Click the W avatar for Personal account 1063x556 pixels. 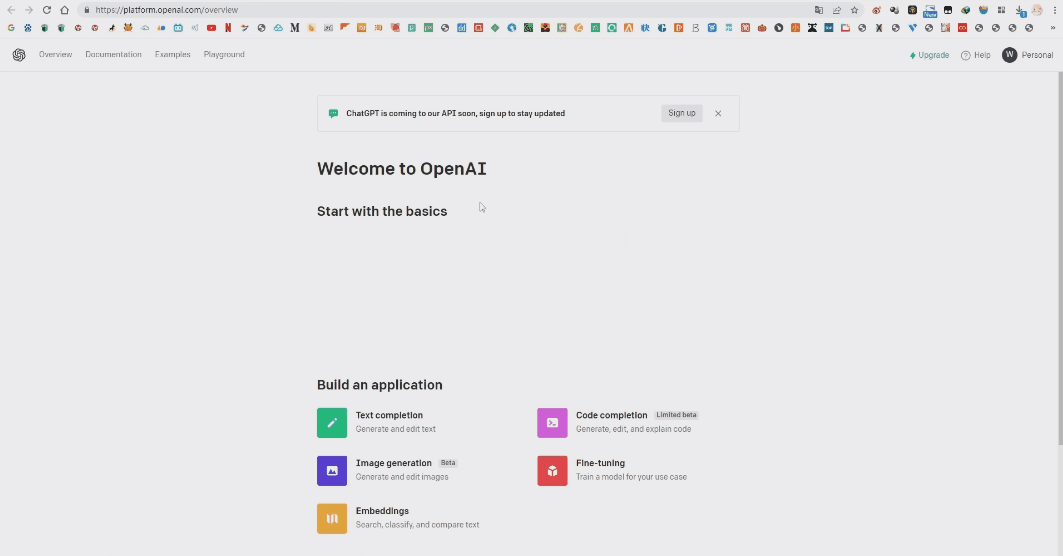coord(1009,55)
